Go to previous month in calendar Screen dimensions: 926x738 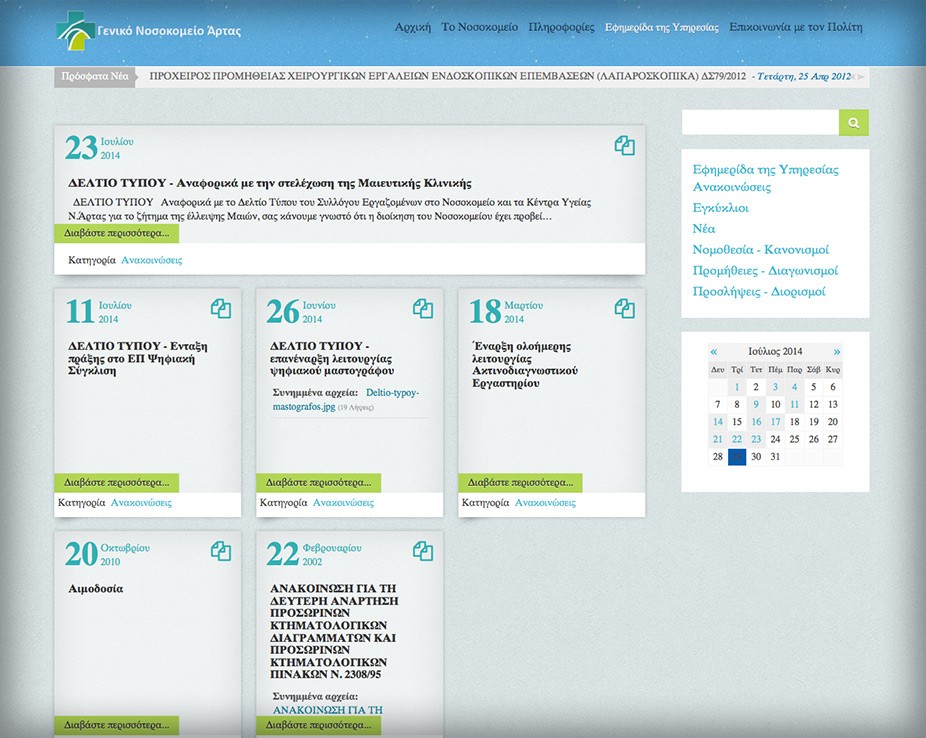713,351
